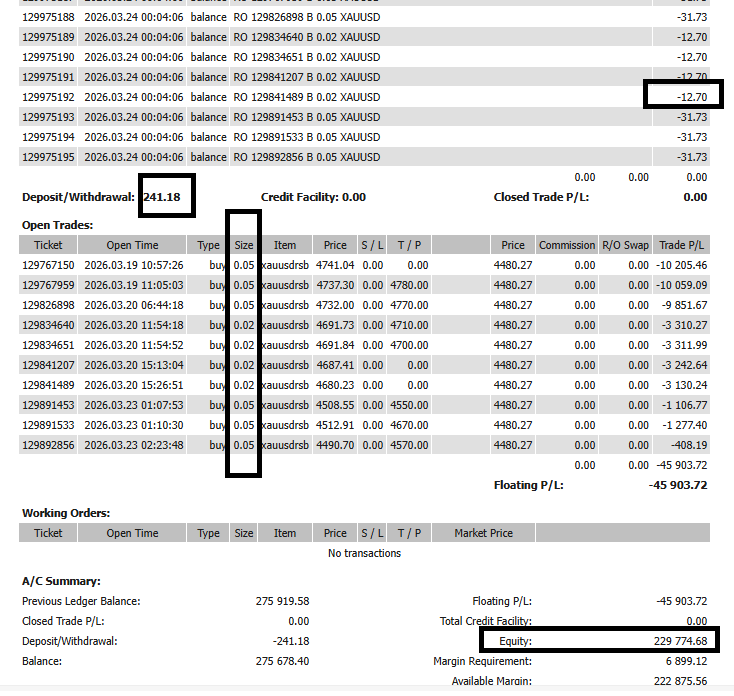This screenshot has height=696, width=734.
Task: Click trade P/L value -10 059.09
Action: click(x=682, y=286)
